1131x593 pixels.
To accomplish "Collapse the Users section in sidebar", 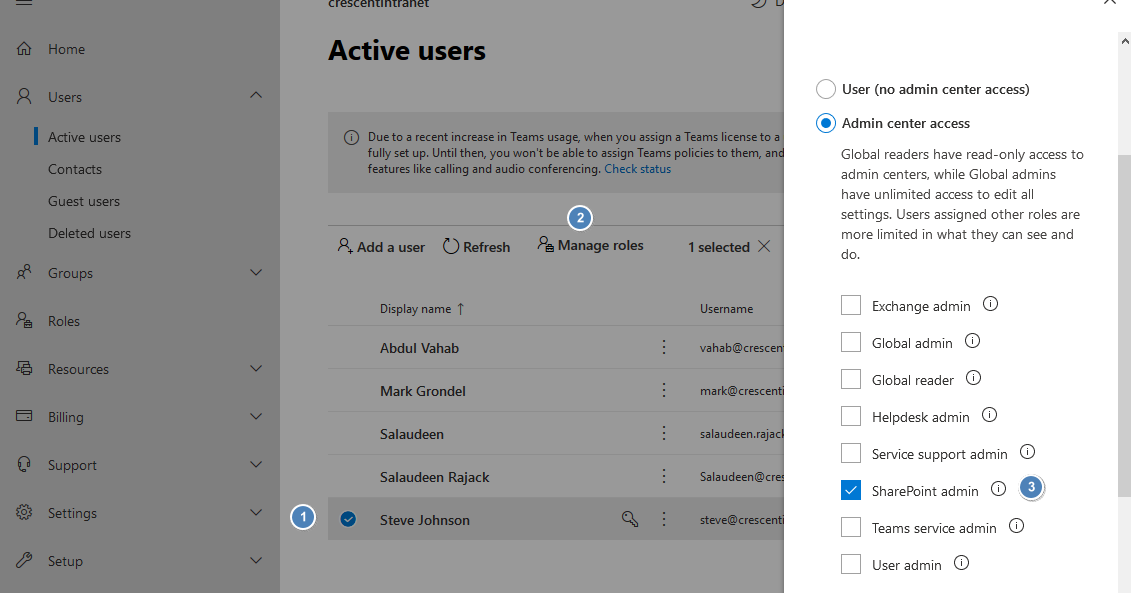I will pos(256,96).
